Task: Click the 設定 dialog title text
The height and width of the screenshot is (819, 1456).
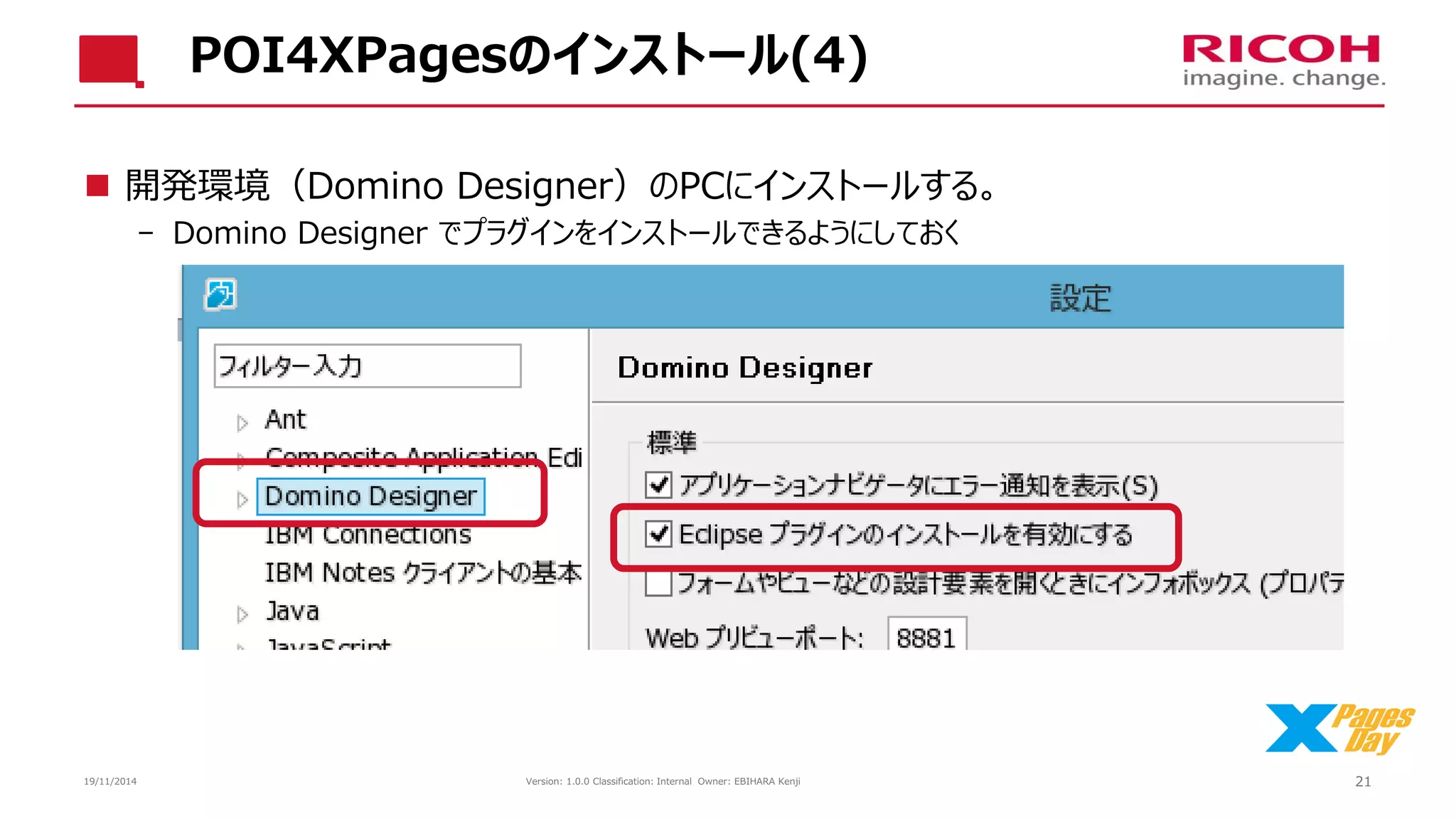Action: click(1080, 298)
